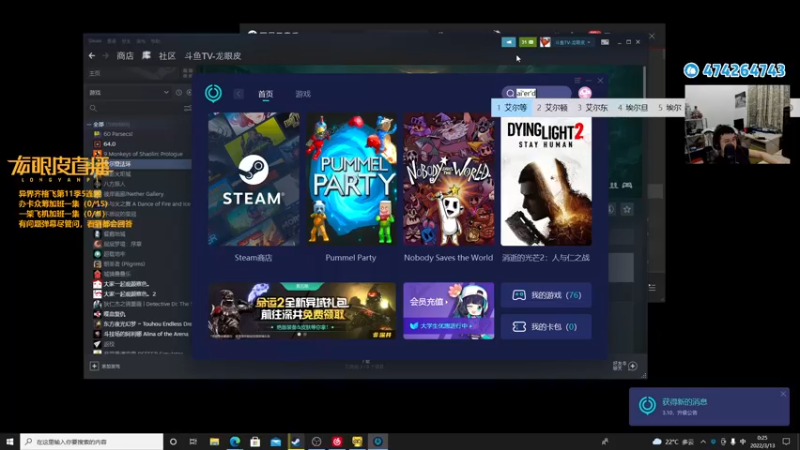800x450 pixels.
Task: Click the Steam profile avatar picture
Action: point(545,42)
